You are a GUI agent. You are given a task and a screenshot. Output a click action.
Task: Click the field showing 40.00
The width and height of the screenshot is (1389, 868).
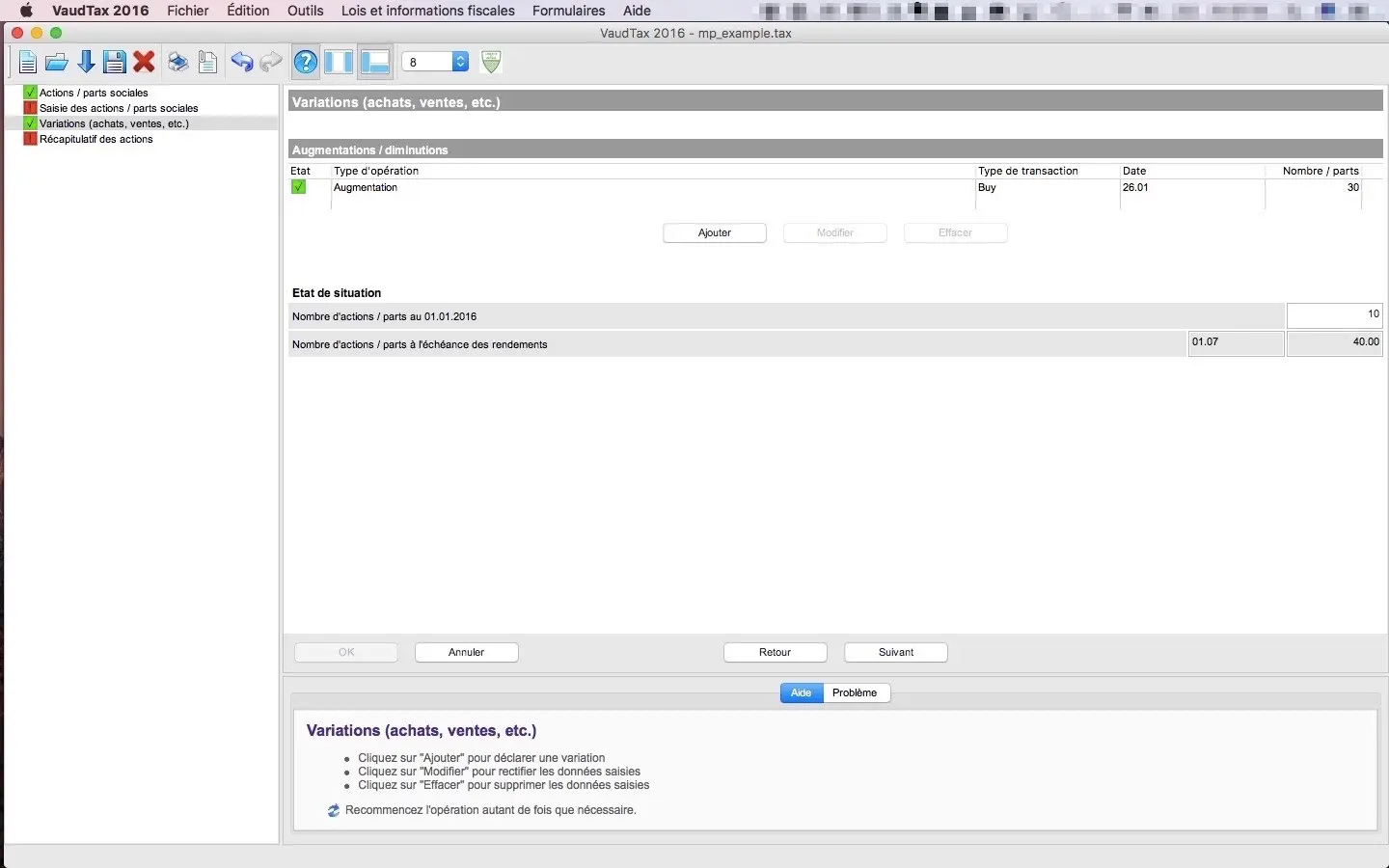click(x=1335, y=343)
